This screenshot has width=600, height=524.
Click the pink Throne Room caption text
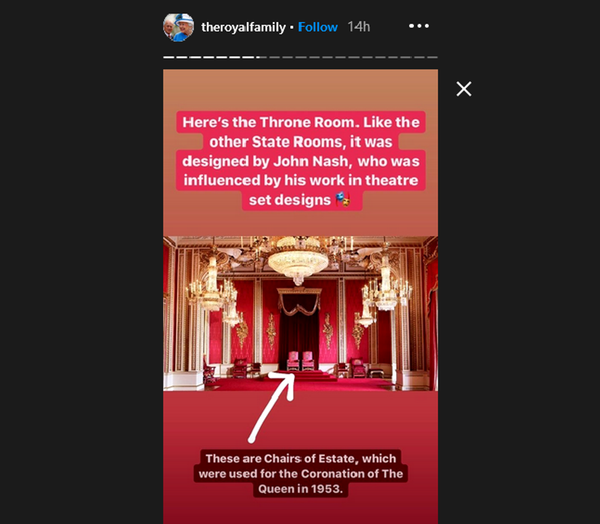coord(301,161)
